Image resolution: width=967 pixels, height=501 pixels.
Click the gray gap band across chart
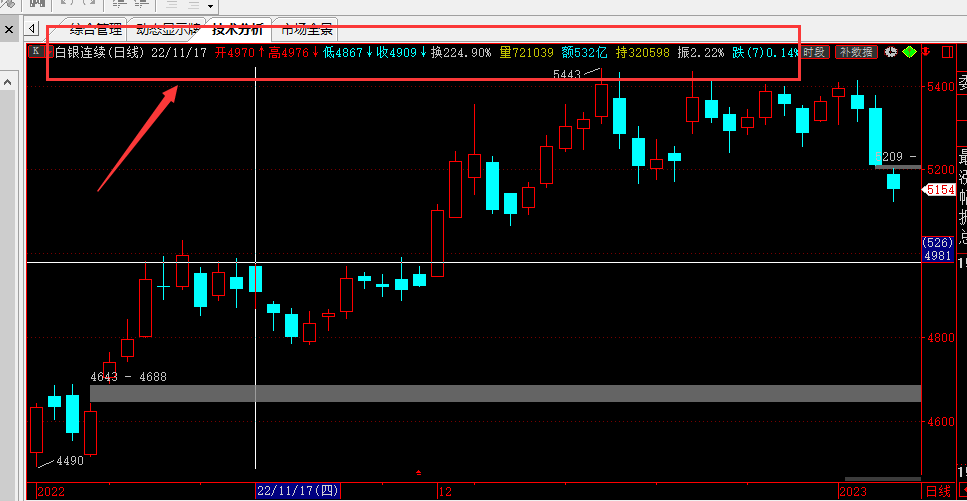pos(506,393)
